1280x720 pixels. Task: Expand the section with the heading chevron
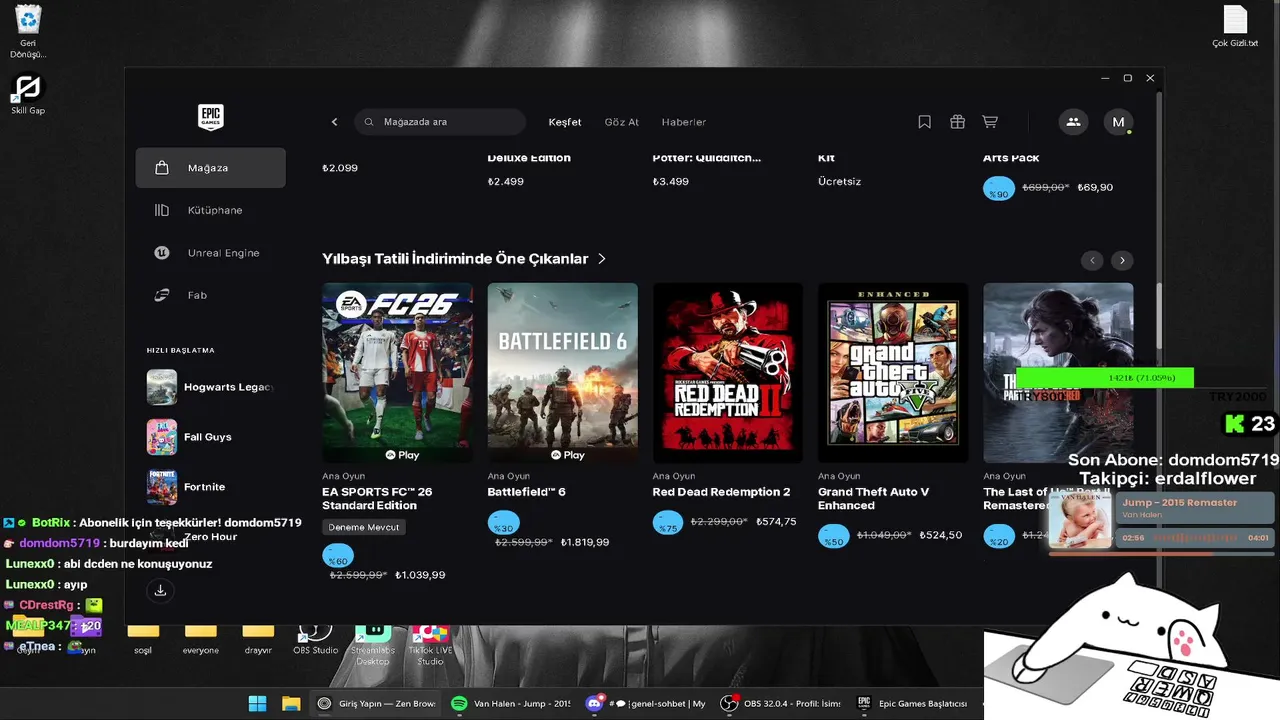click(x=602, y=259)
